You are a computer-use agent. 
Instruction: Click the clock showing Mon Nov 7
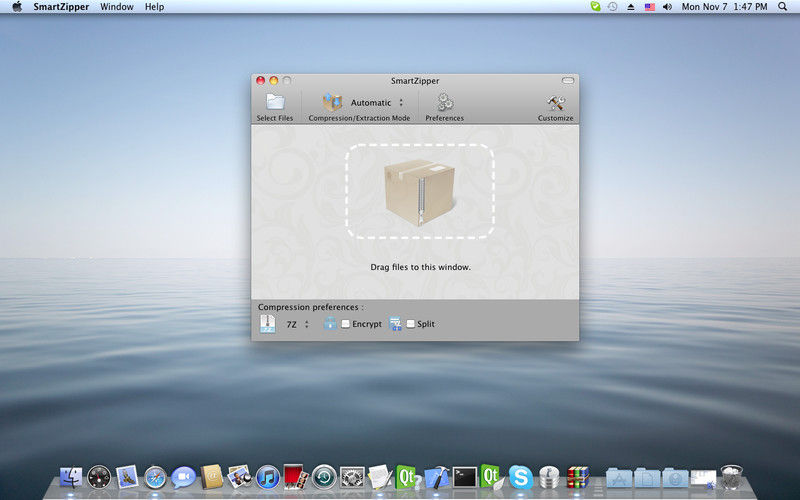(724, 7)
